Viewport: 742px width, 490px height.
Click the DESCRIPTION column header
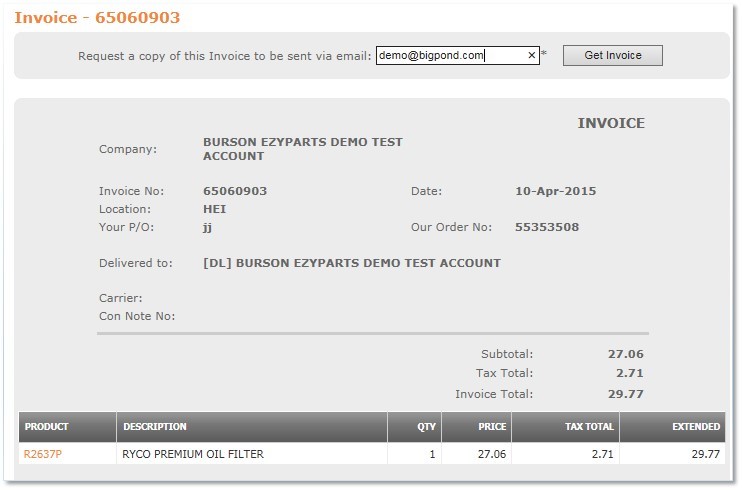pos(252,427)
